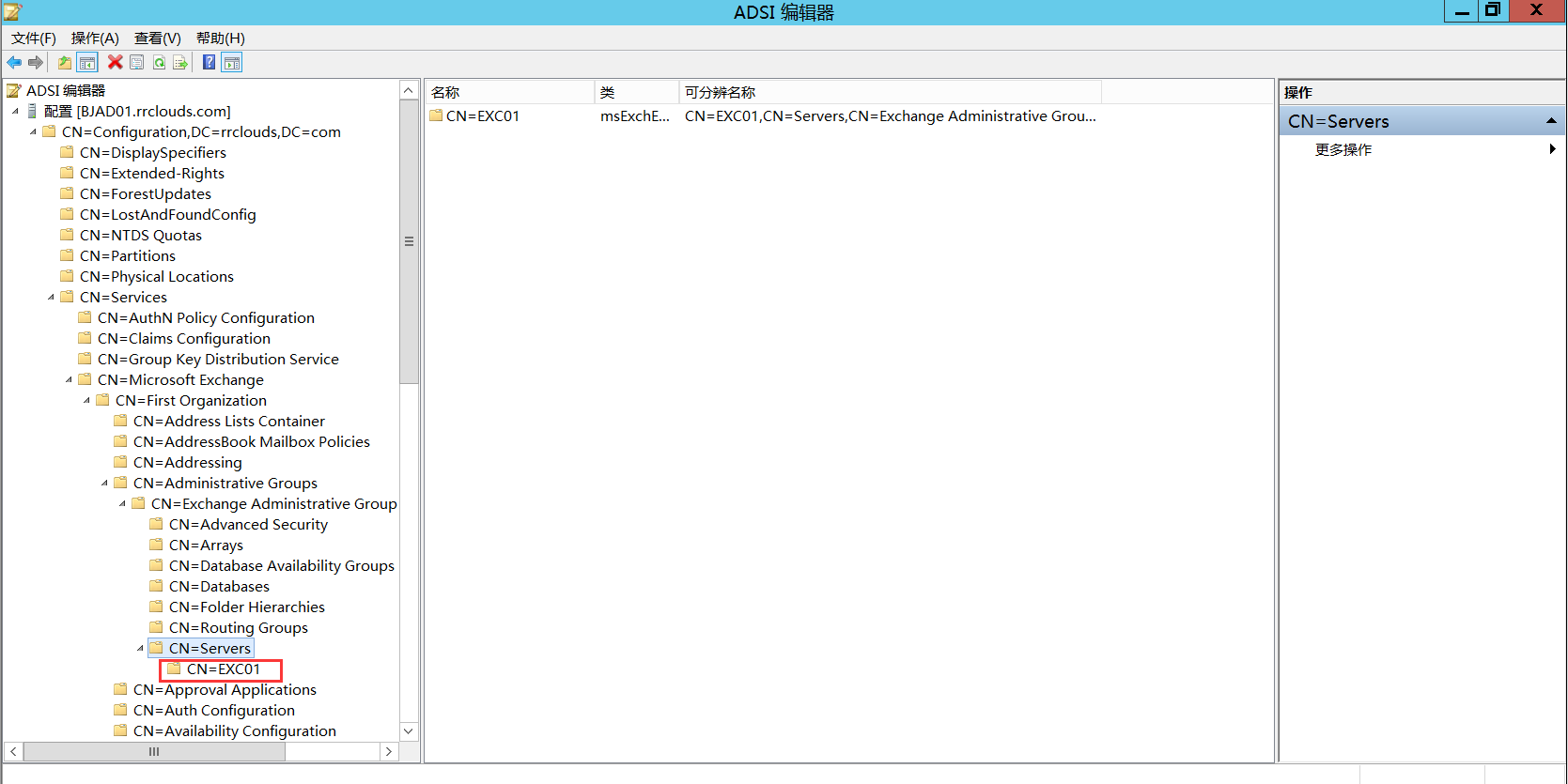Select CN=AddressBook Mailbox Policies tree item

tap(252, 441)
